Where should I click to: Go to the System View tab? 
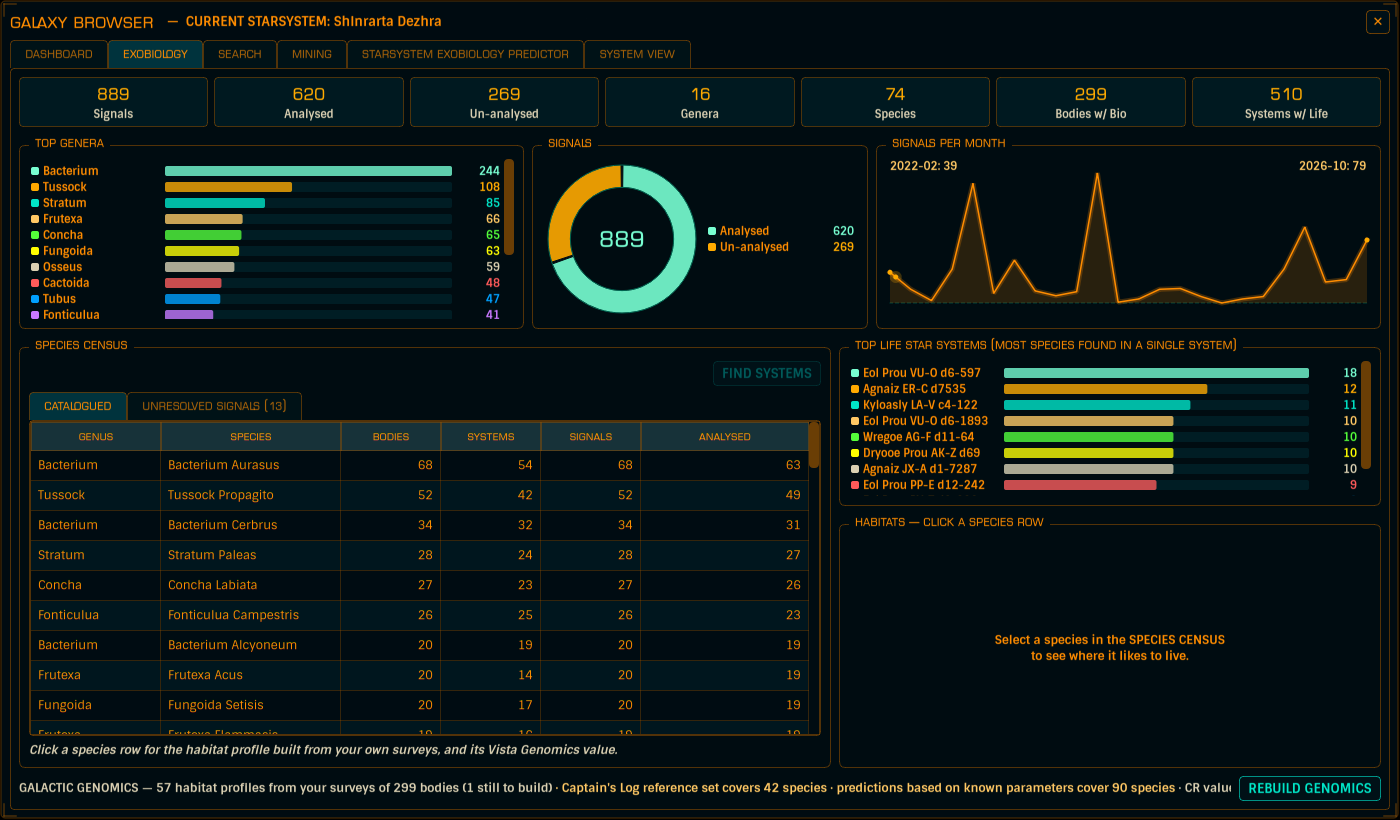pyautogui.click(x=637, y=54)
